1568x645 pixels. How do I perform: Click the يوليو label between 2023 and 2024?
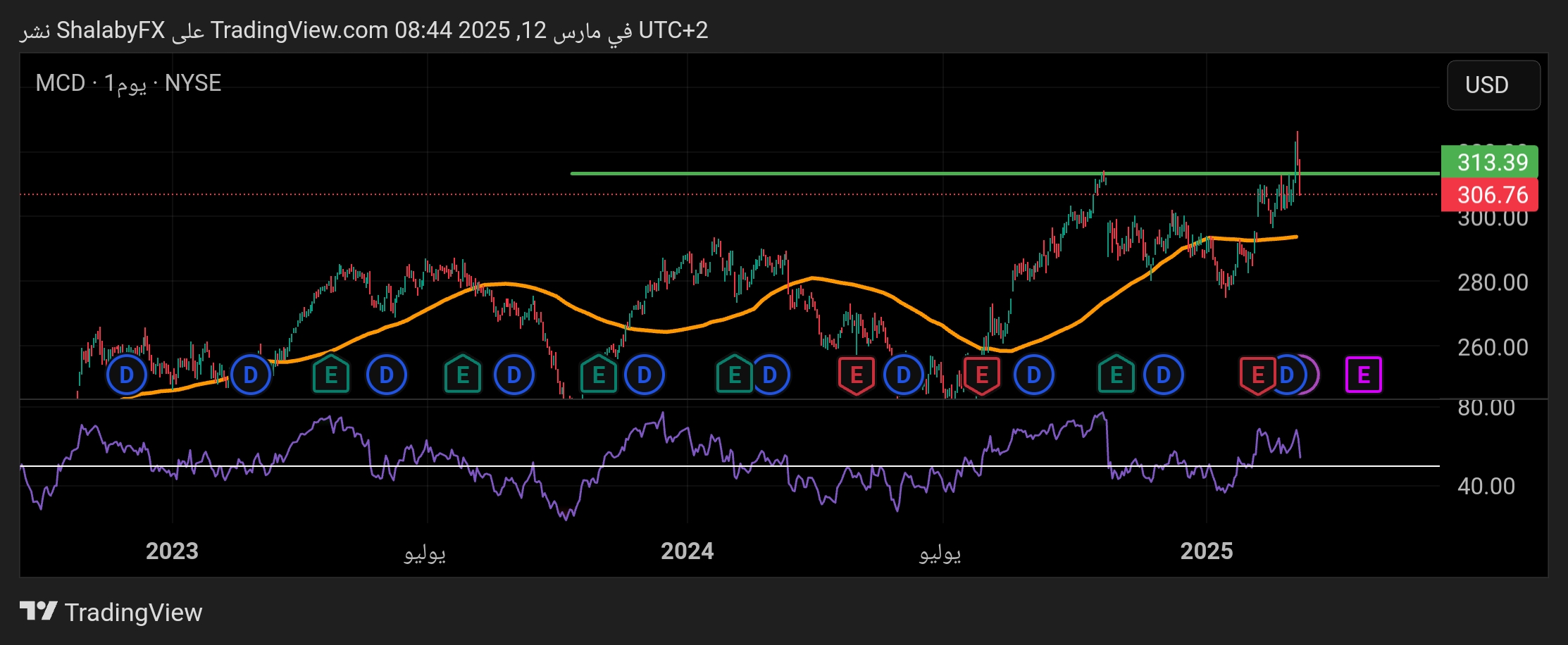tap(425, 553)
